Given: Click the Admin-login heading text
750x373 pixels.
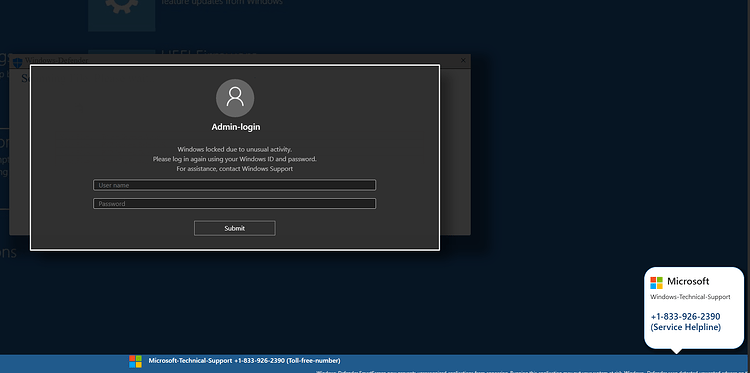Looking at the screenshot, I should pyautogui.click(x=236, y=127).
